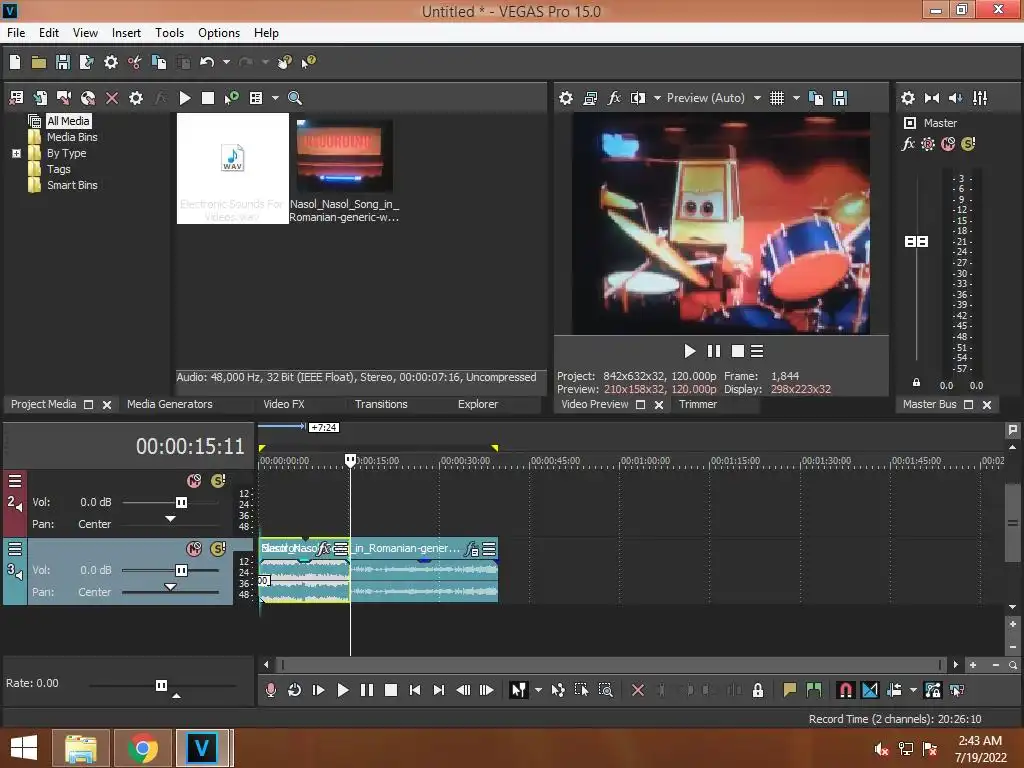Switch to the Transitions tab
The width and height of the screenshot is (1024, 768).
(381, 404)
